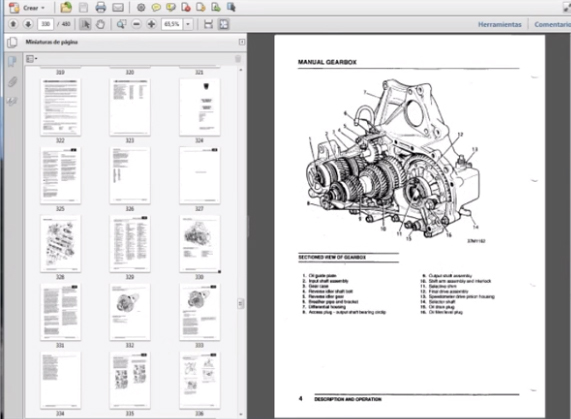This screenshot has width=571, height=419.
Task: Open the attachments paperclip panel
Action: click(x=12, y=81)
